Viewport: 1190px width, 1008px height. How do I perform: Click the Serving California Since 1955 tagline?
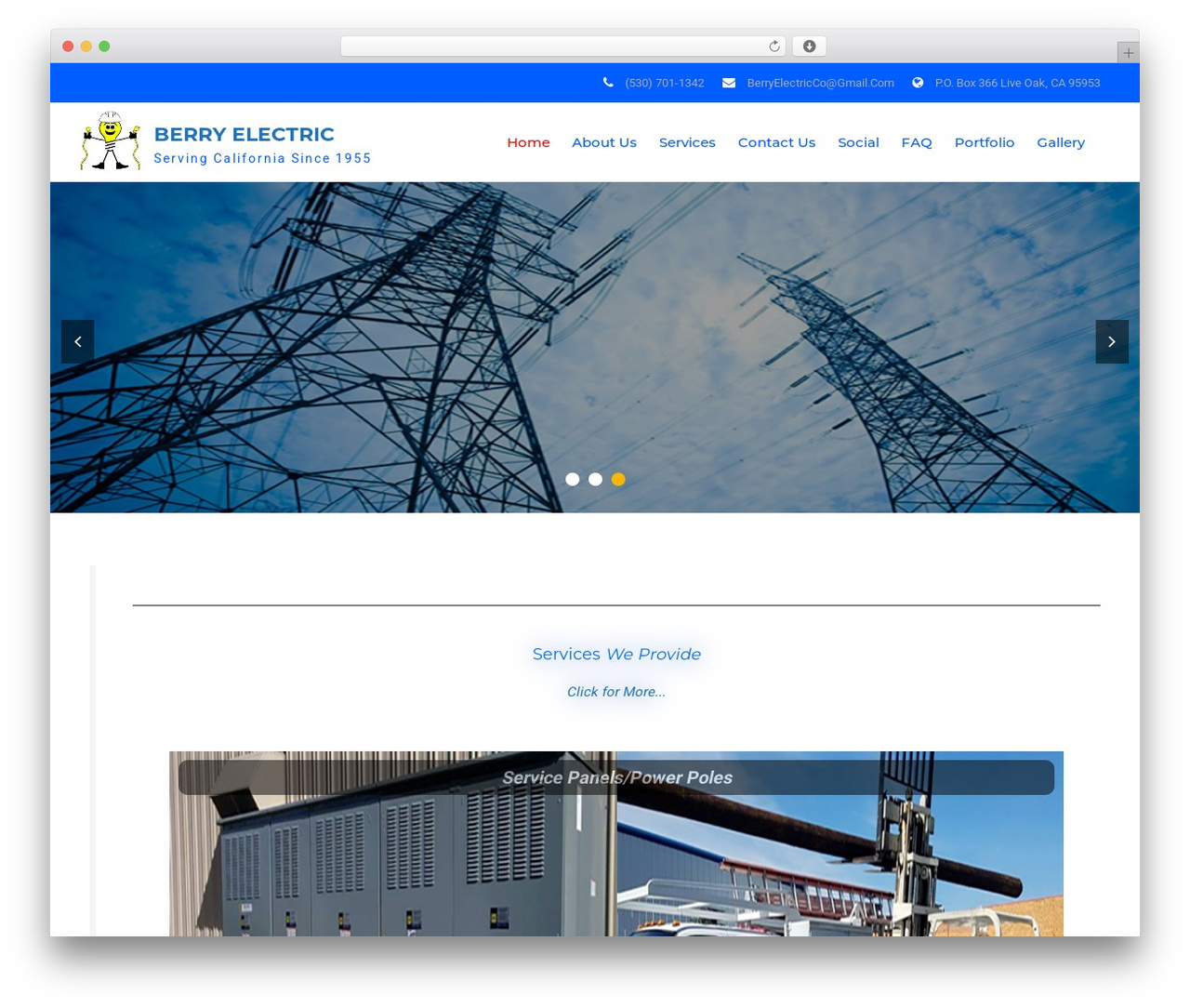point(262,158)
